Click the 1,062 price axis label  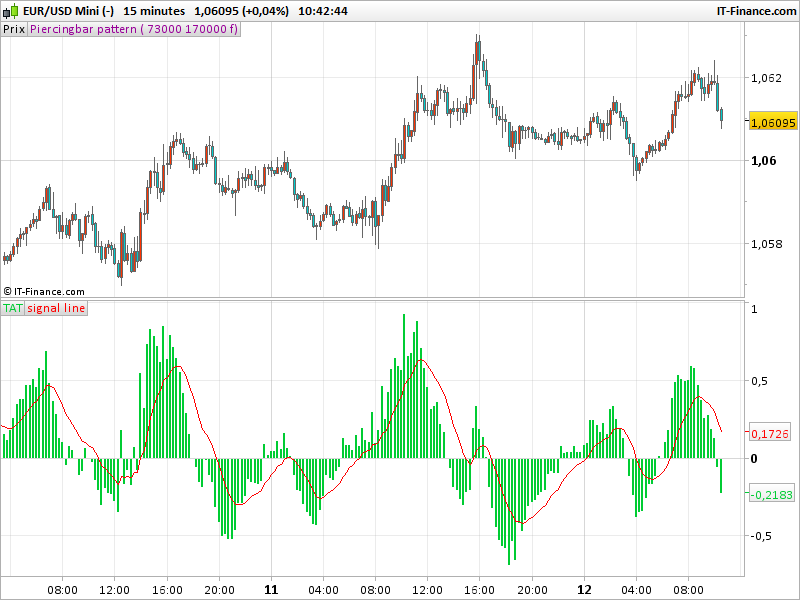click(x=766, y=78)
